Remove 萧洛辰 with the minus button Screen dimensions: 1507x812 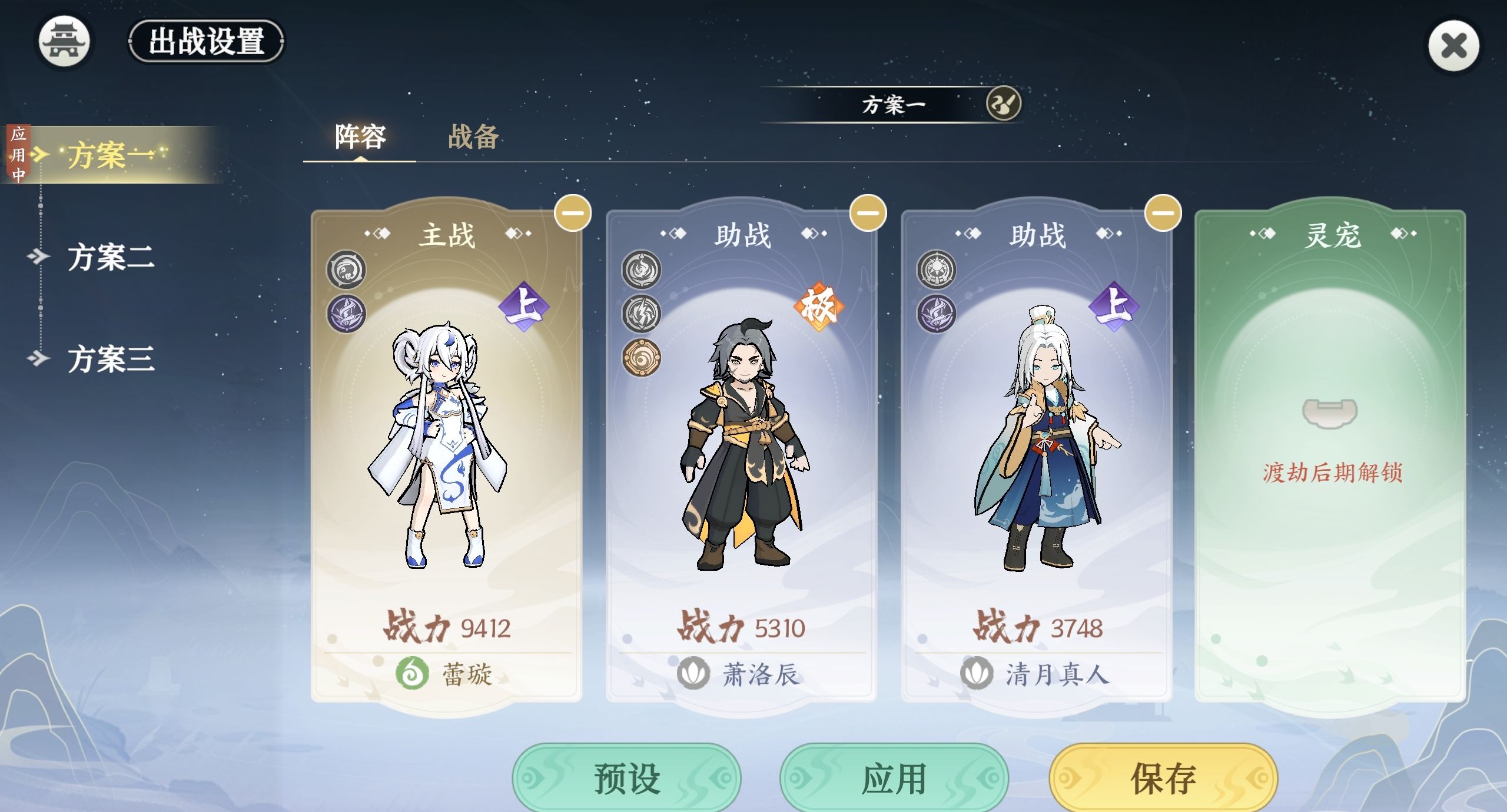click(868, 213)
